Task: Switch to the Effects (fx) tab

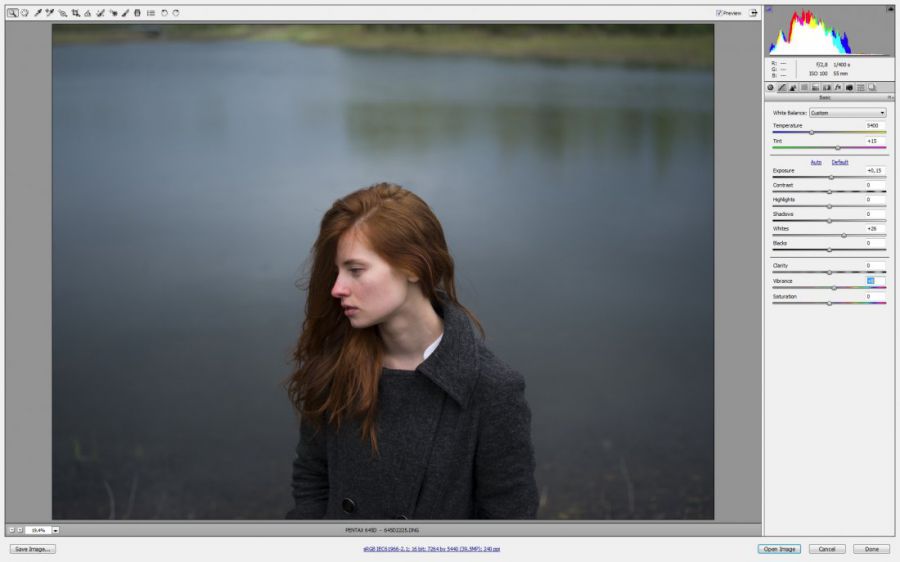Action: click(838, 88)
